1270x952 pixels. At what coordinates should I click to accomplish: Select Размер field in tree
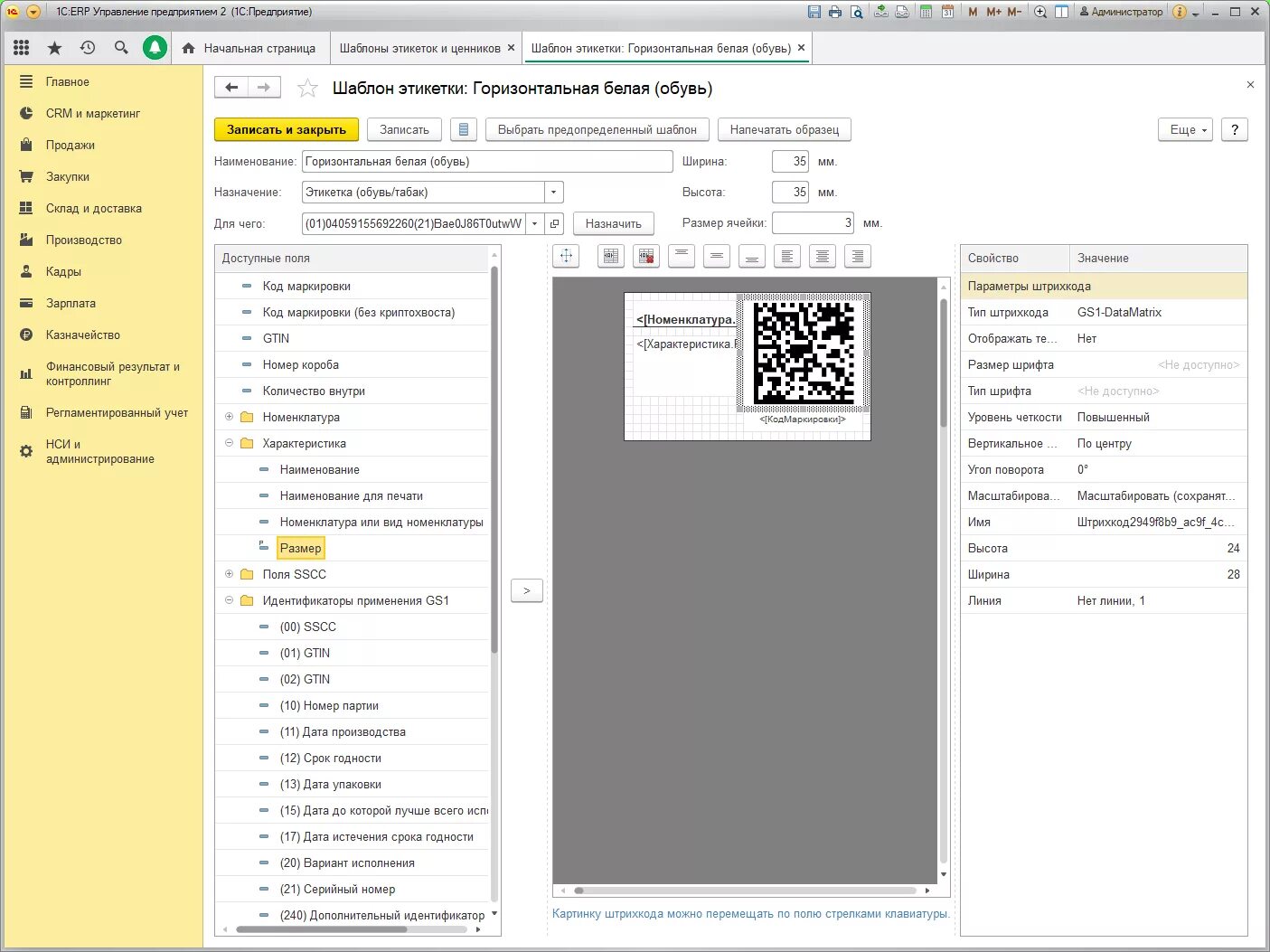click(x=300, y=548)
